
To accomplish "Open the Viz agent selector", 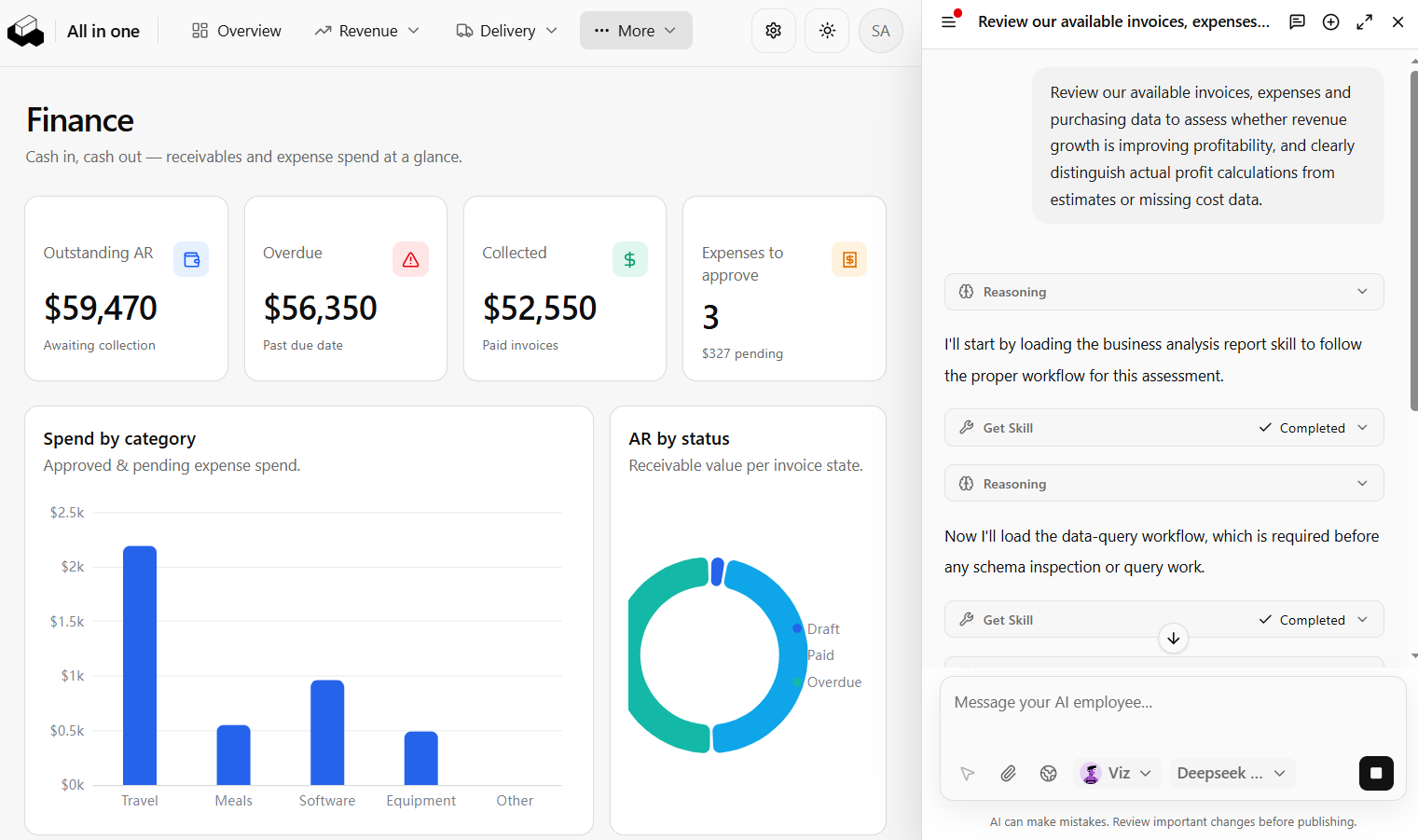I will 1117,773.
